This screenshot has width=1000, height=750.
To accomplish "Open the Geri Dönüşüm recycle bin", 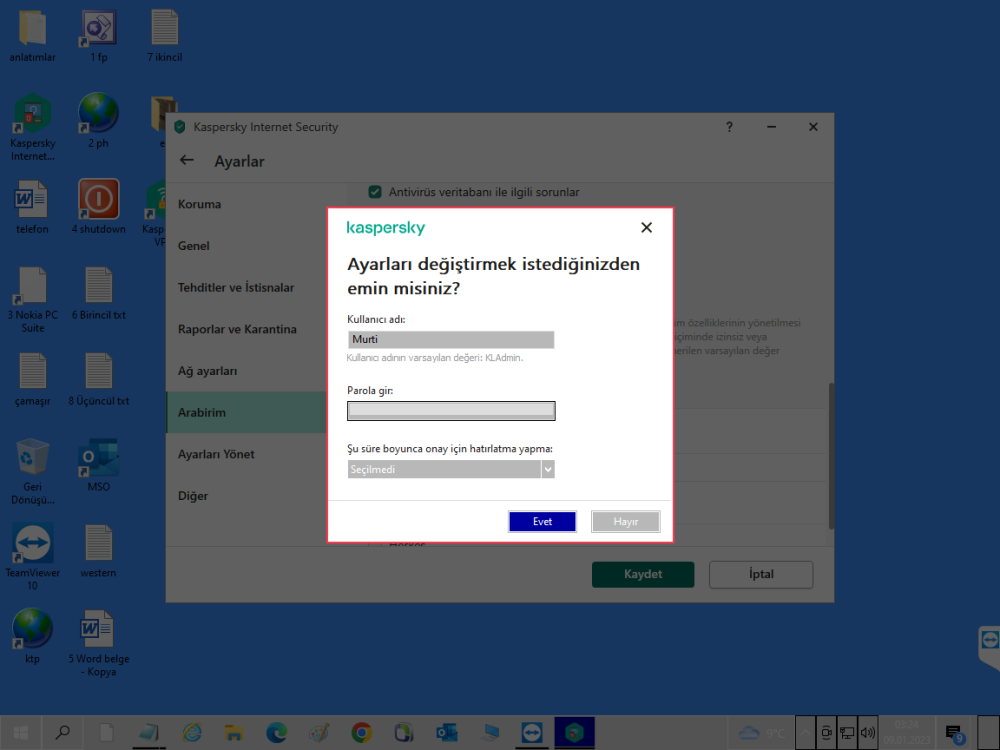I will click(33, 472).
